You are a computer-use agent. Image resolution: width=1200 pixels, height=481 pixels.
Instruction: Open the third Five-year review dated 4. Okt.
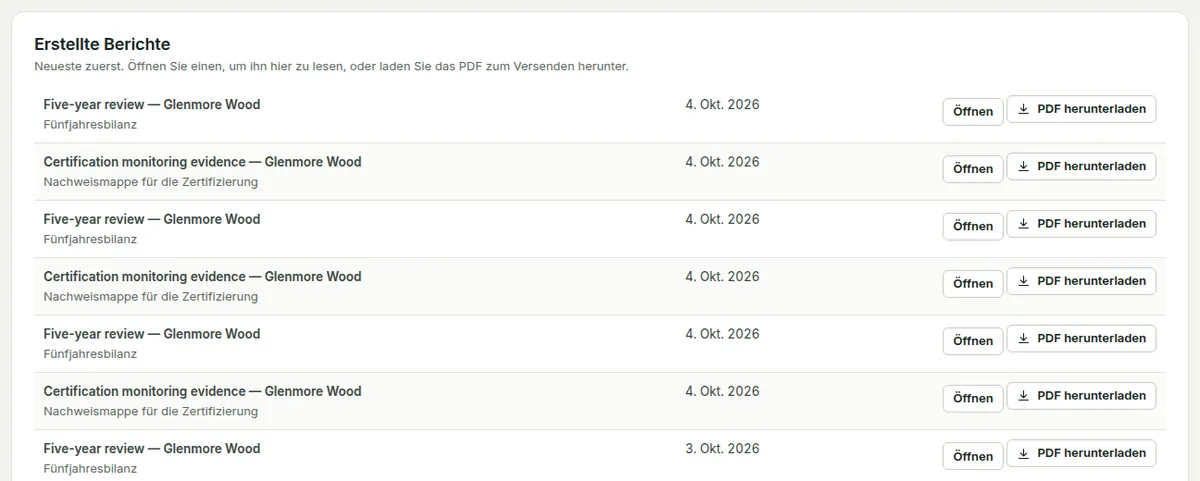pyautogui.click(x=973, y=341)
